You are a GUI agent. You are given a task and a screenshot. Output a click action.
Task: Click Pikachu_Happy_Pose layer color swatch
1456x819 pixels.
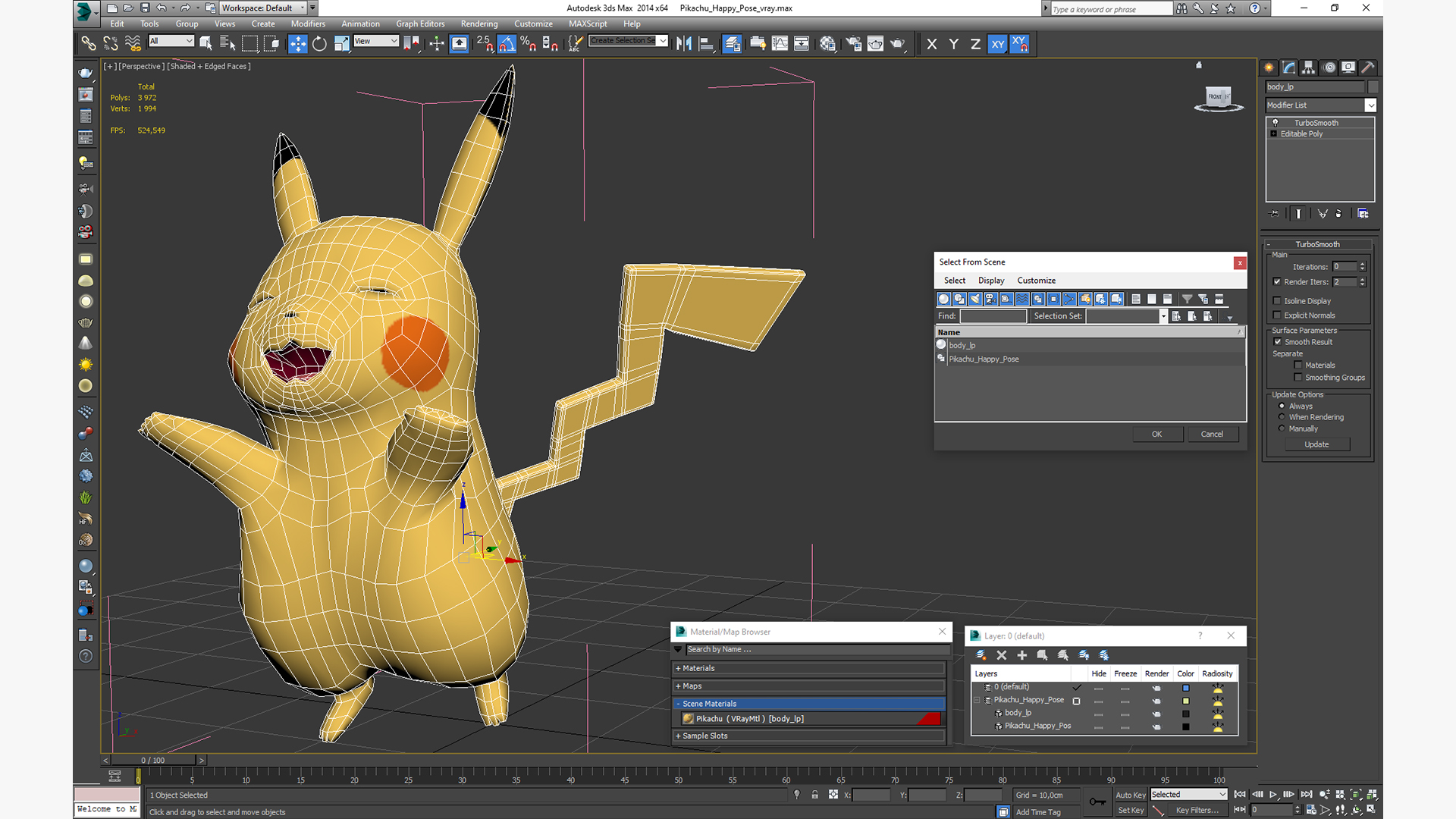[1186, 701]
